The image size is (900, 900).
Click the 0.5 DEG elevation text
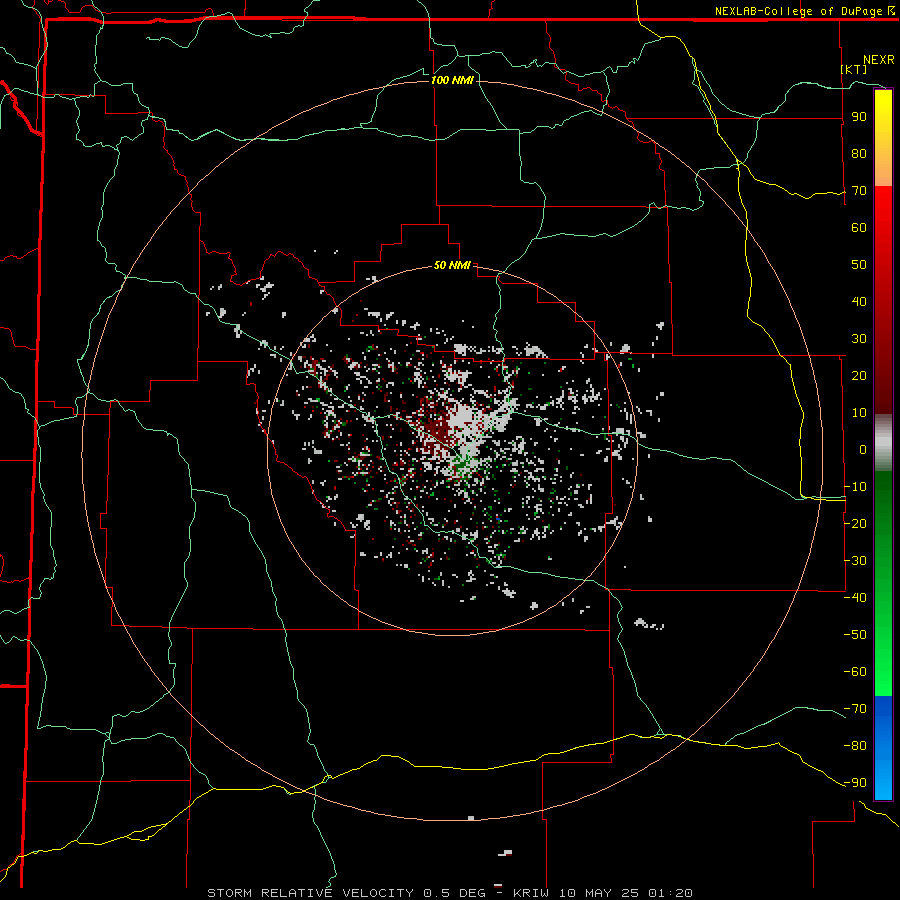pyautogui.click(x=454, y=893)
